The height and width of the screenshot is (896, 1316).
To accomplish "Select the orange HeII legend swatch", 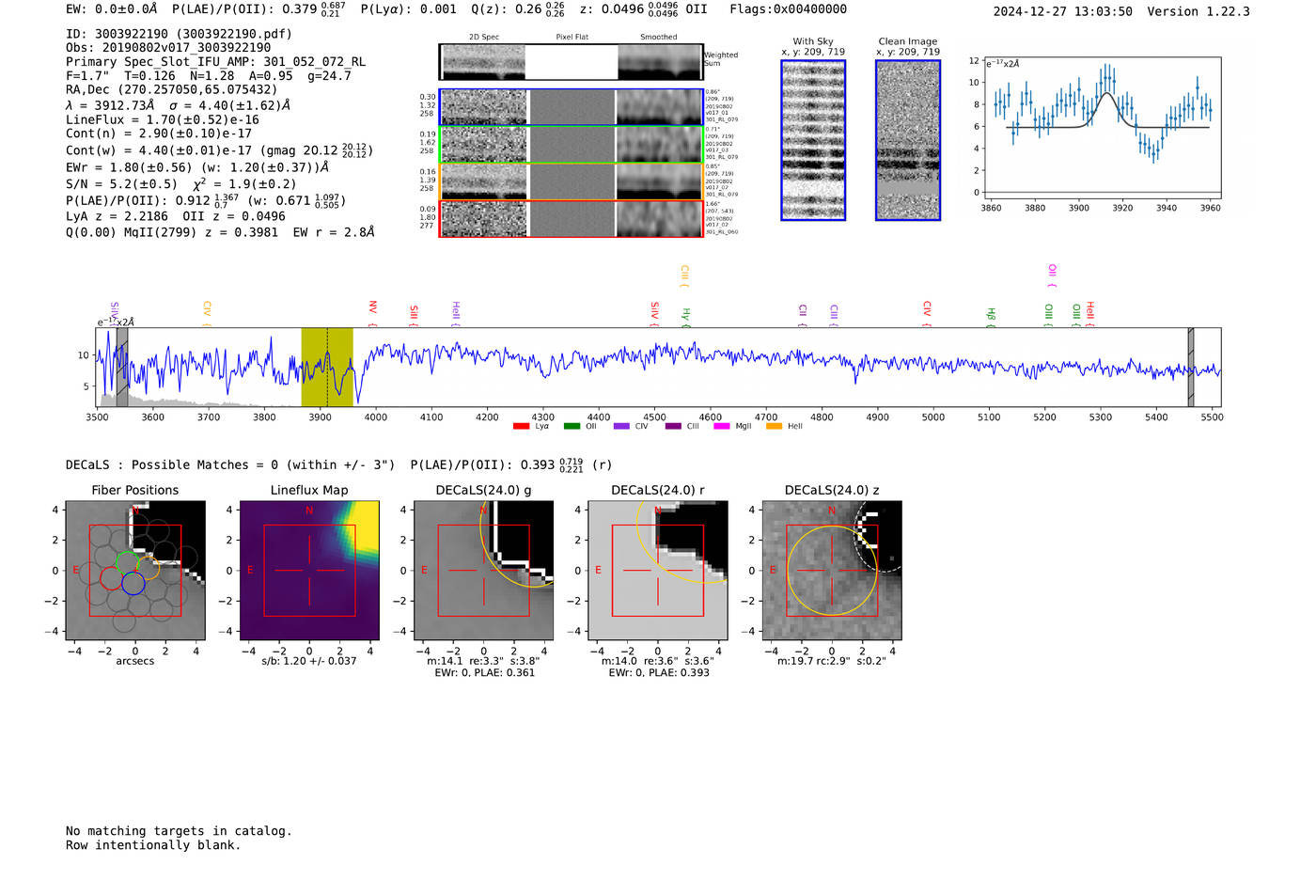I will pos(774,426).
